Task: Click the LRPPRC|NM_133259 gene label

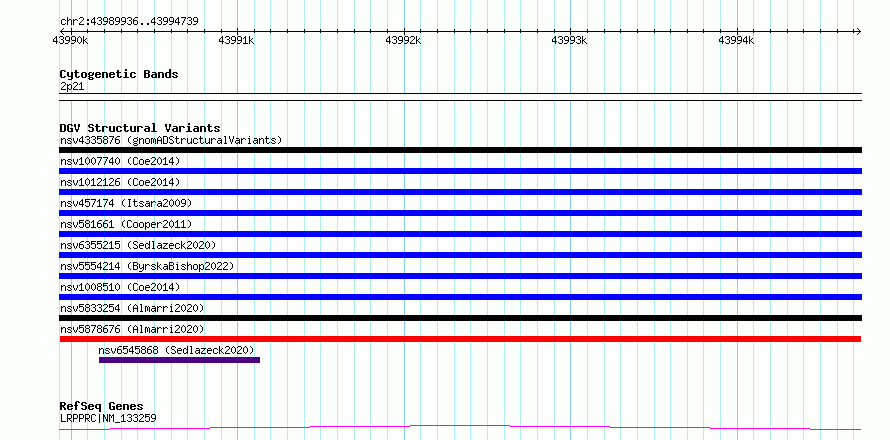Action: pyautogui.click(x=108, y=418)
